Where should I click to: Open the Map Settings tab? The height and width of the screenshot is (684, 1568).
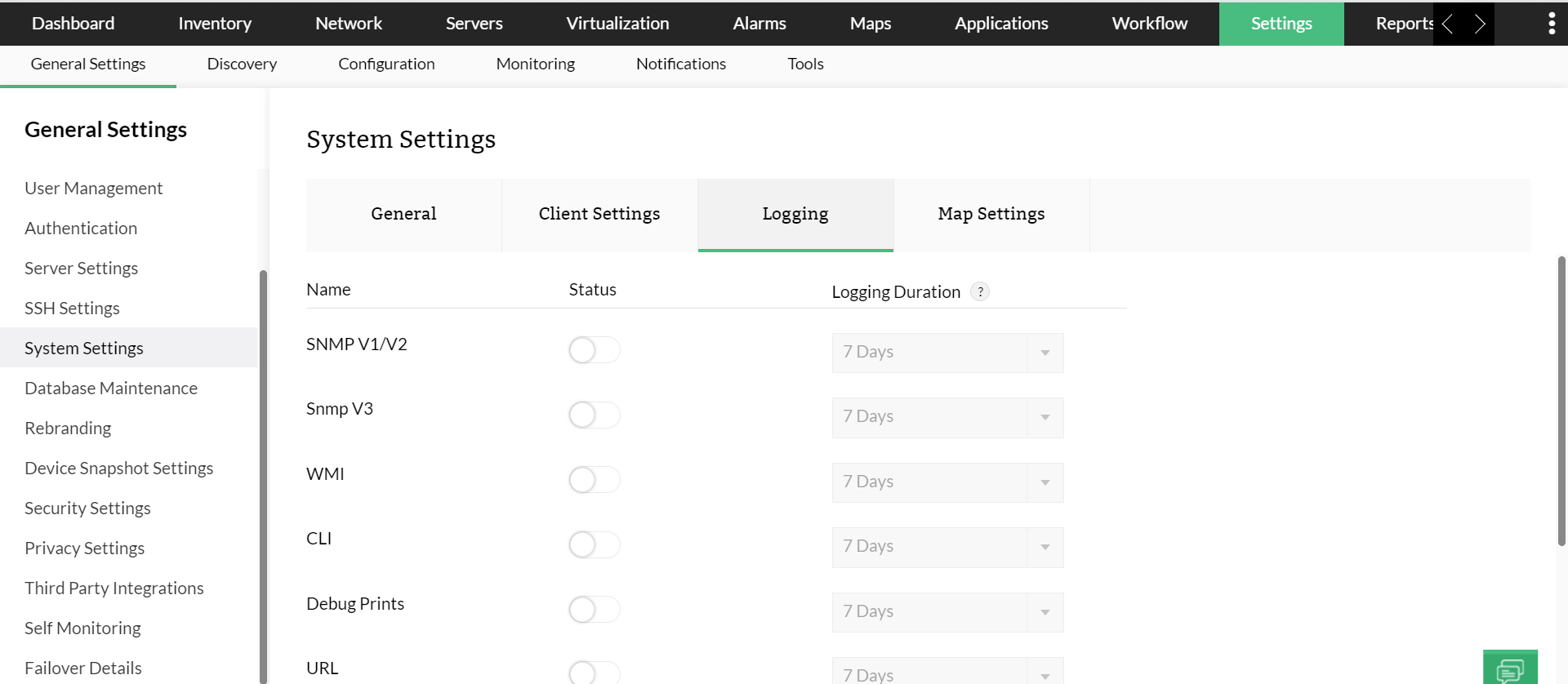(991, 214)
